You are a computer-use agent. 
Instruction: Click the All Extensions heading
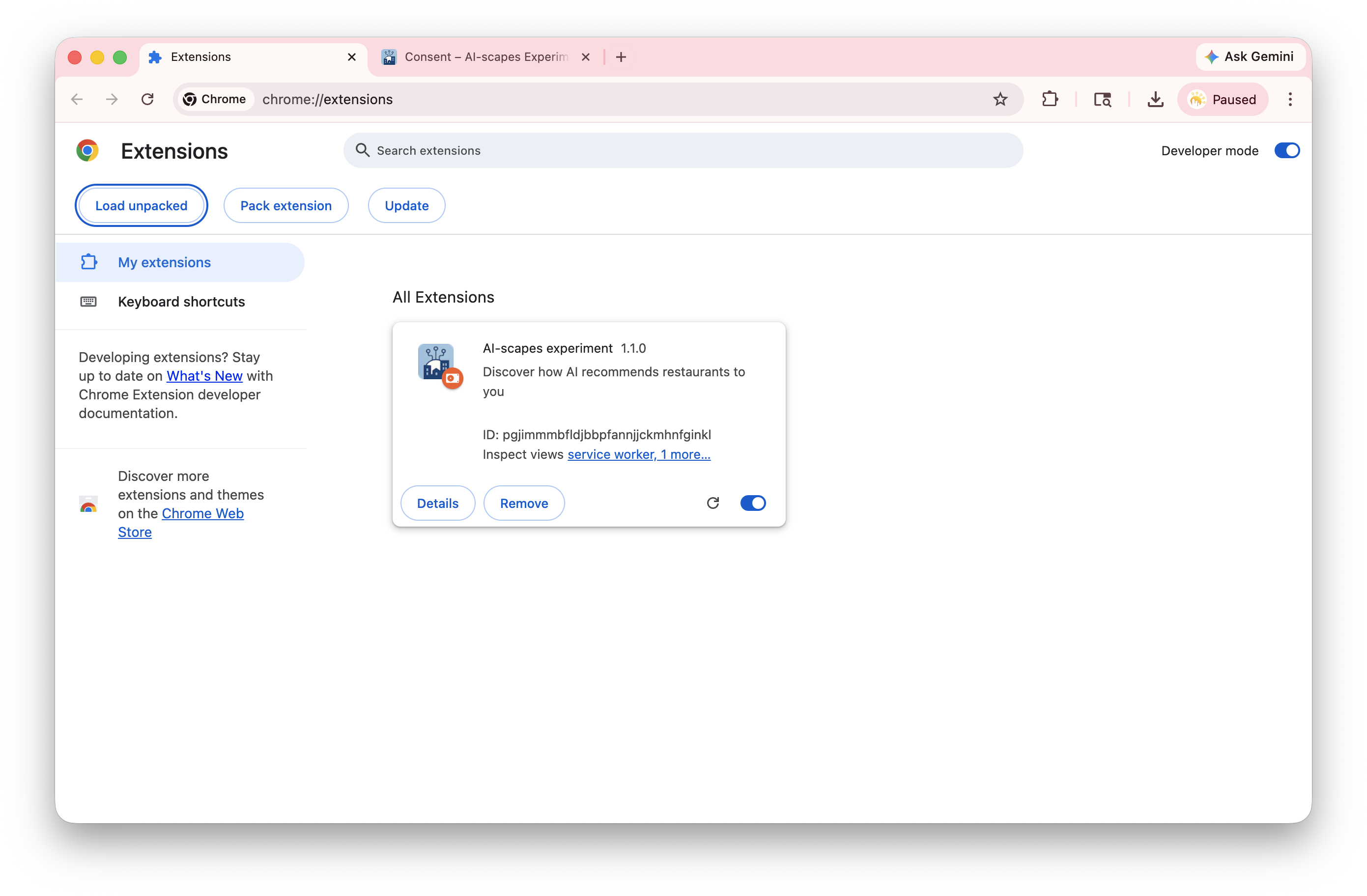coord(443,297)
